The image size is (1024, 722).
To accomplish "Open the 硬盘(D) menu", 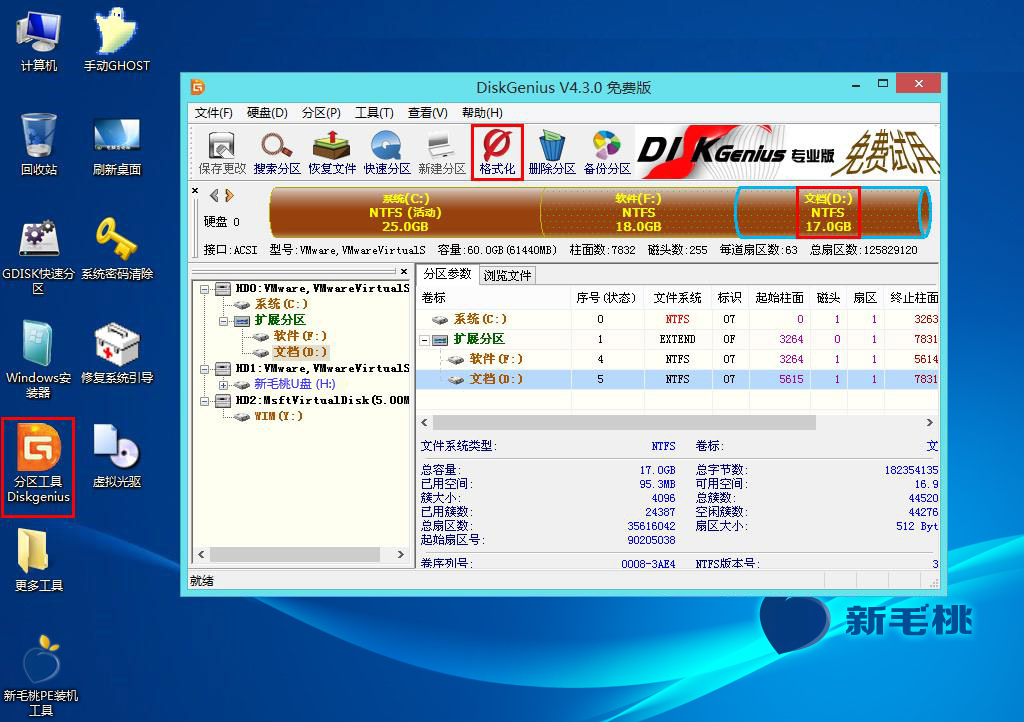I will [267, 113].
